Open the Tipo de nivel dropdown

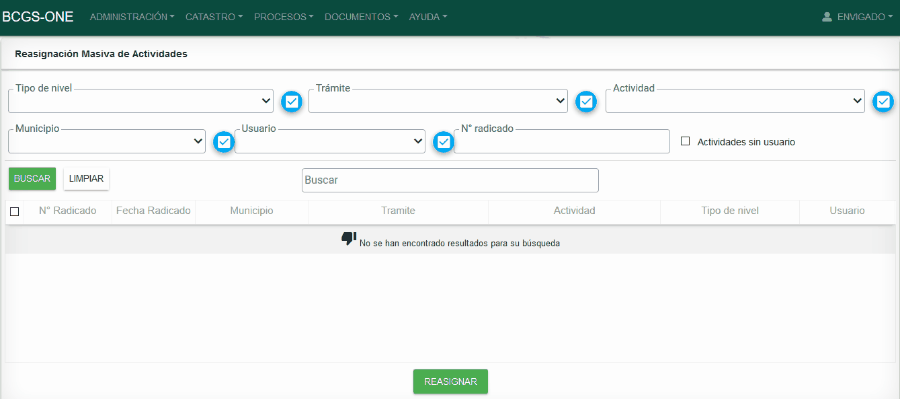coord(141,101)
